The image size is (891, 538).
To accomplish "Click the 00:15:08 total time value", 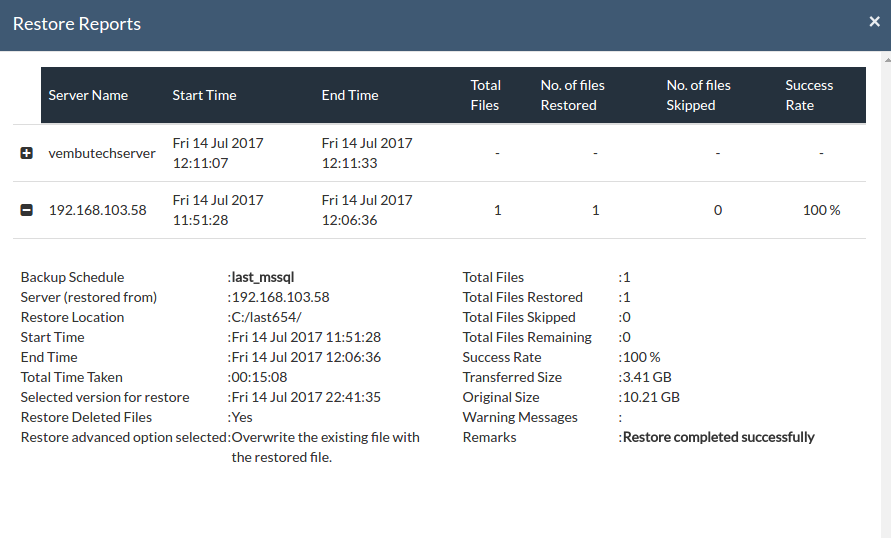I will pos(259,377).
